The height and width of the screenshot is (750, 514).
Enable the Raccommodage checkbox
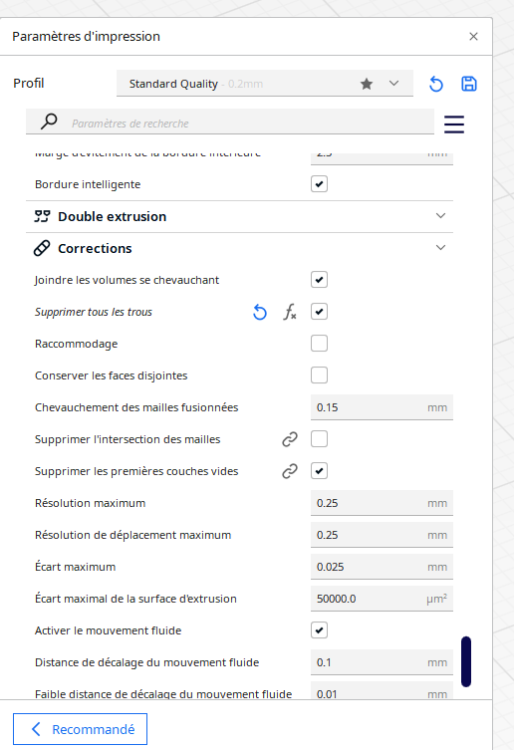point(319,343)
